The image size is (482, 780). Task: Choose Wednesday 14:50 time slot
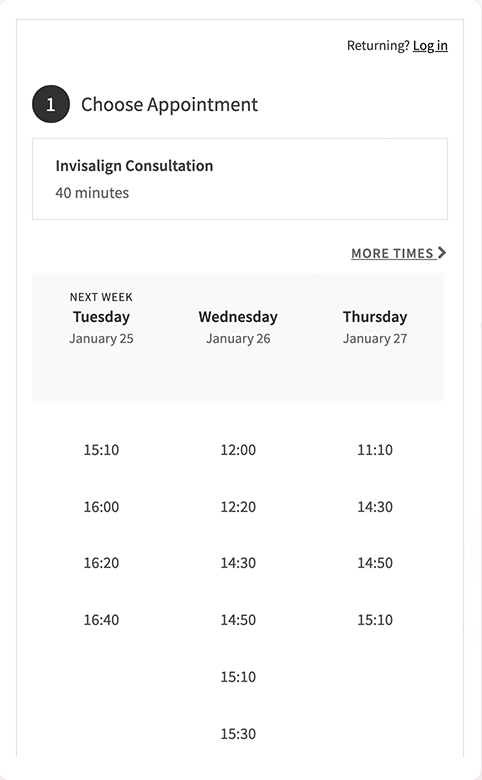point(238,620)
